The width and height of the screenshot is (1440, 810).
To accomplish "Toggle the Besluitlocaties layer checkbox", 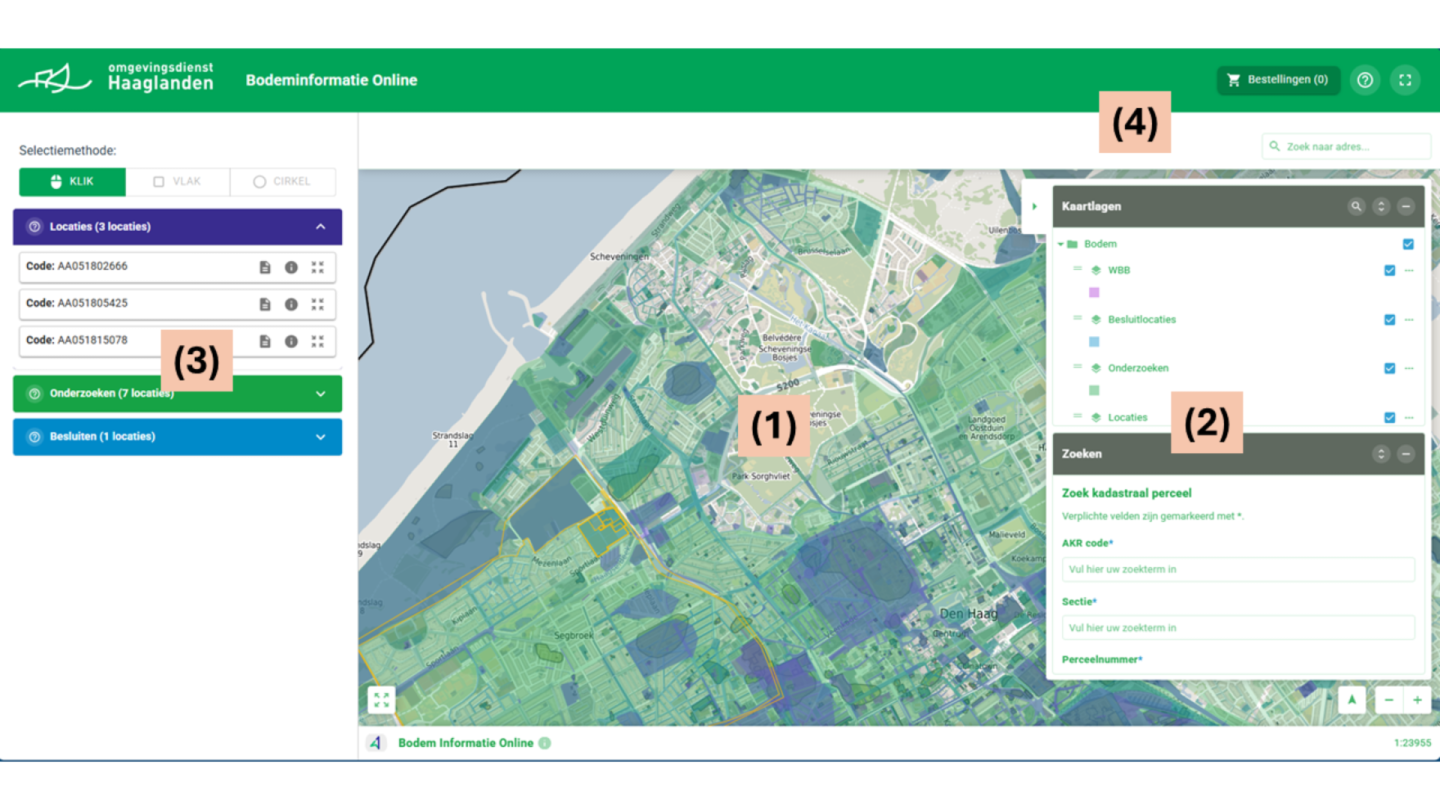I will (1389, 320).
